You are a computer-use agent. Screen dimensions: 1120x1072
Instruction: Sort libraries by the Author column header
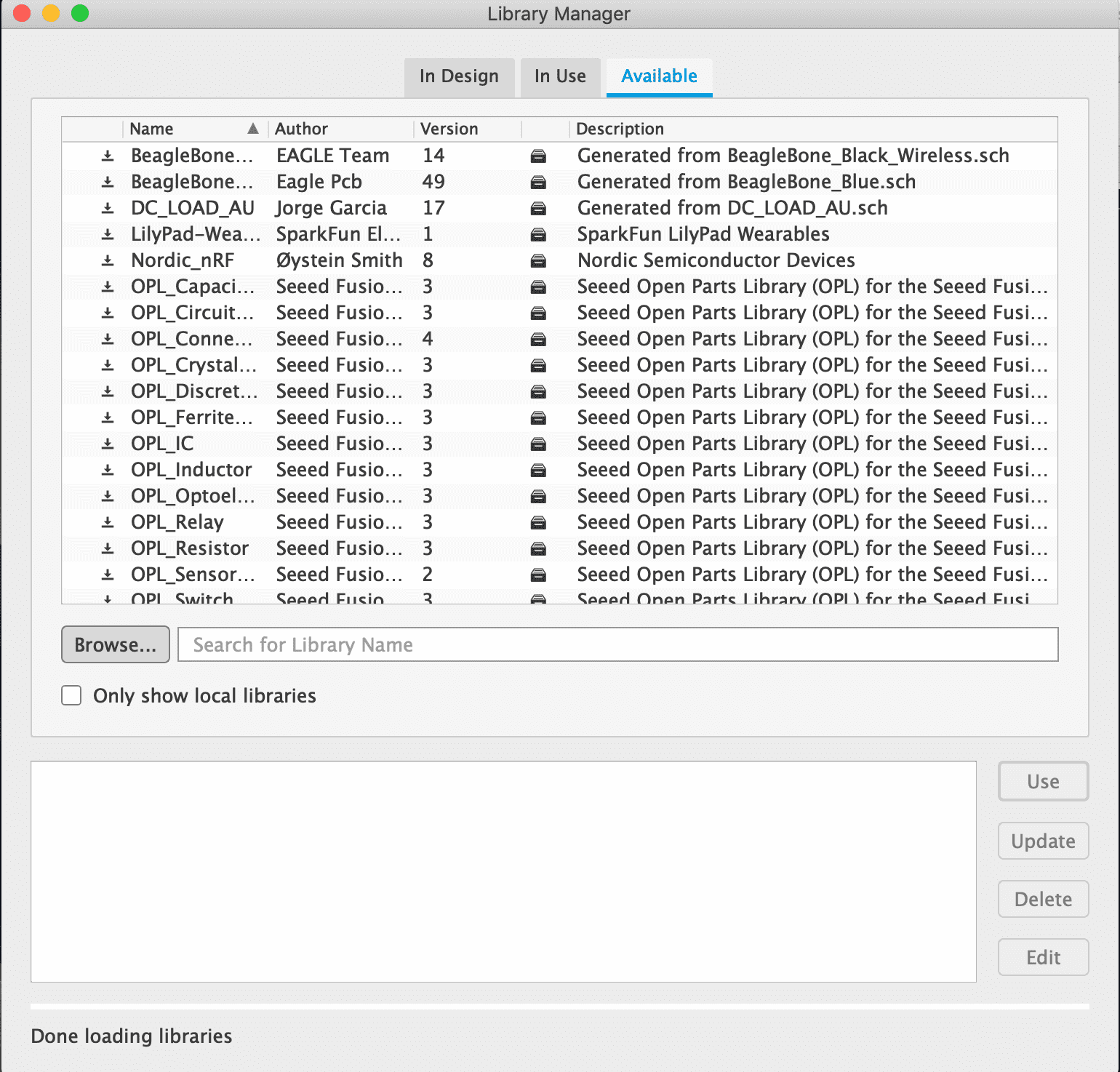(341, 129)
